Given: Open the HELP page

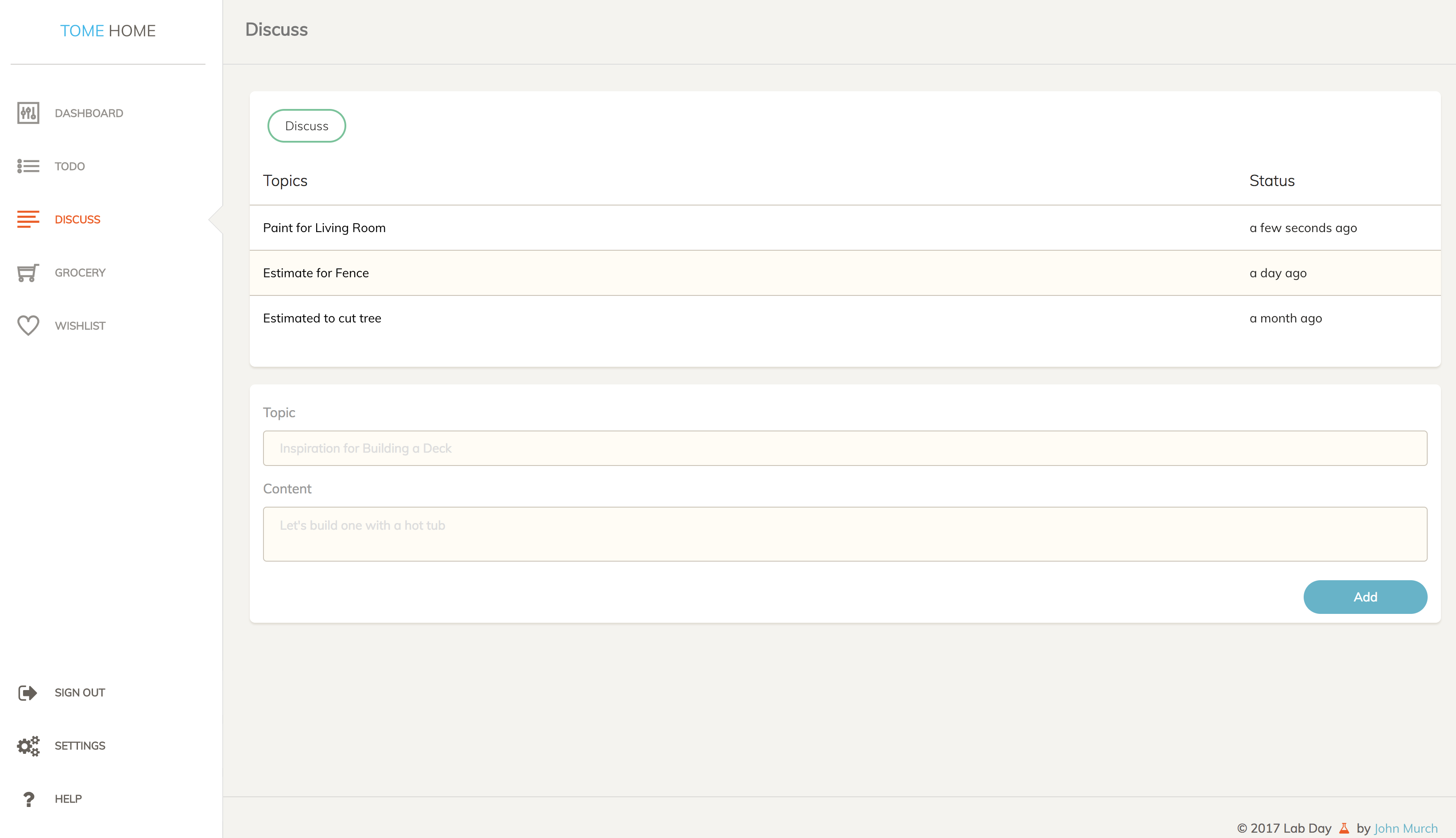Looking at the screenshot, I should click(x=69, y=799).
